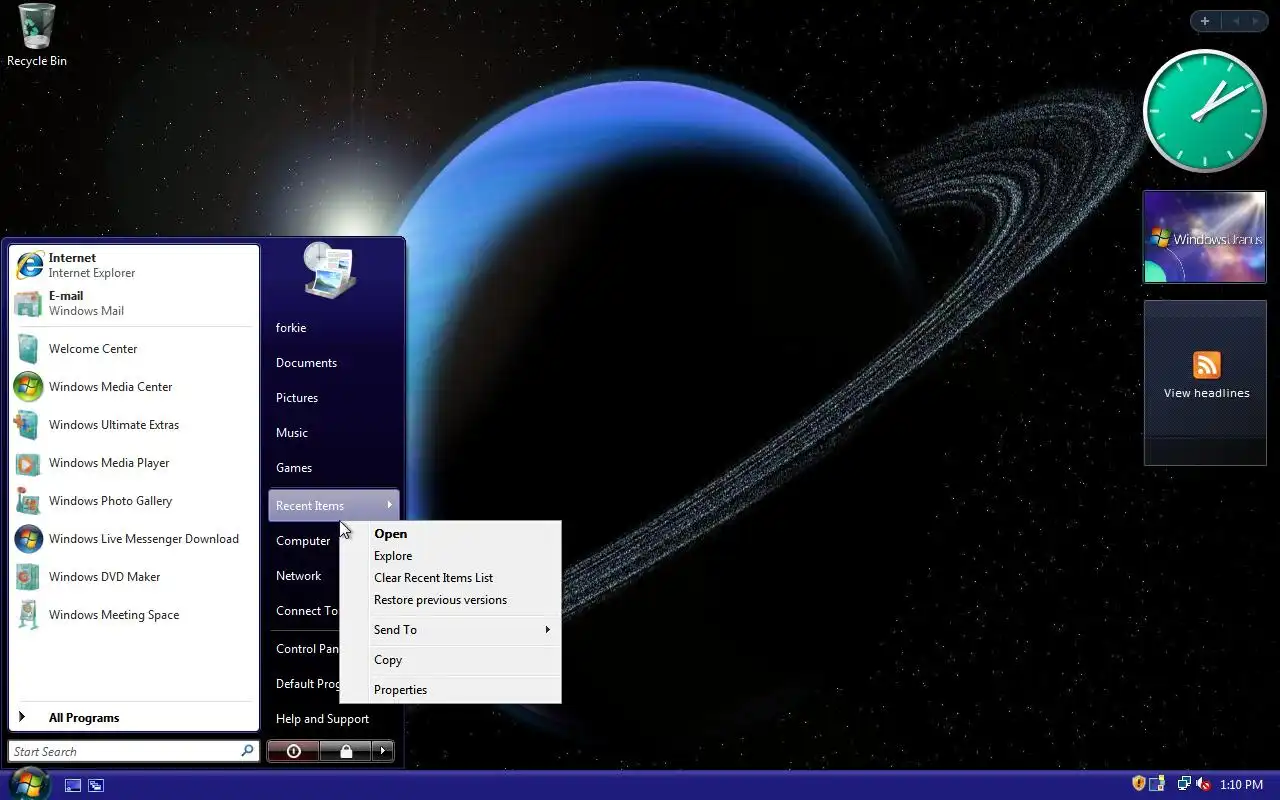Expand the All Programs list

point(134,718)
